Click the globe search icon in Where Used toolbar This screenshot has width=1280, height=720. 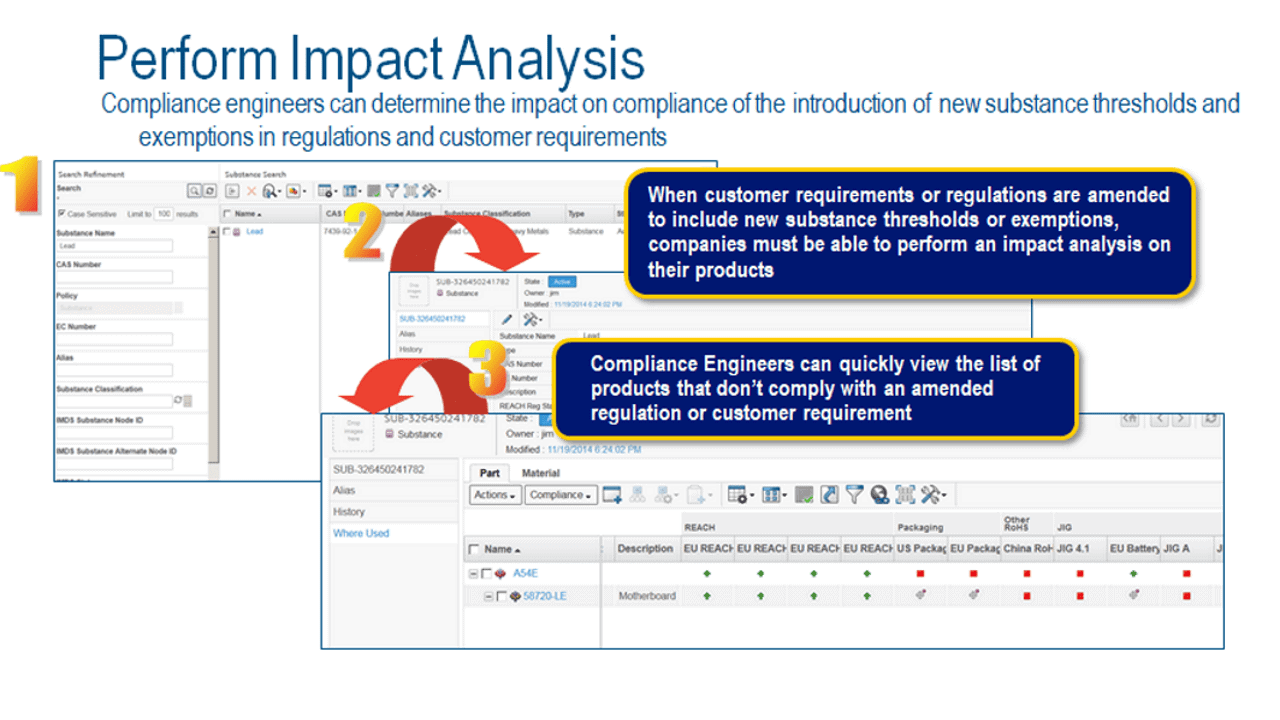click(x=880, y=495)
